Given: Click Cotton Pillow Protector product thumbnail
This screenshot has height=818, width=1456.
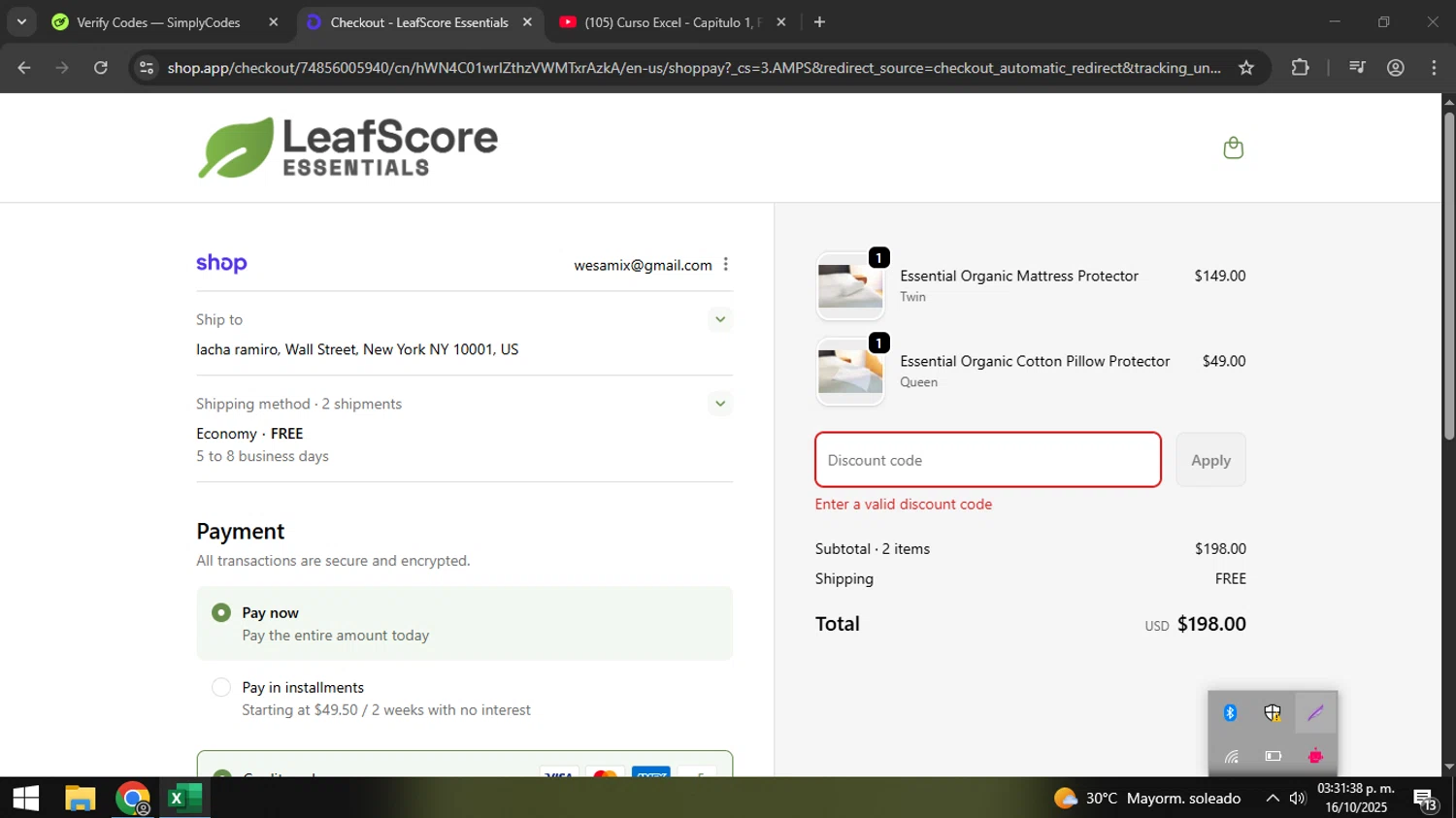Looking at the screenshot, I should (x=850, y=372).
